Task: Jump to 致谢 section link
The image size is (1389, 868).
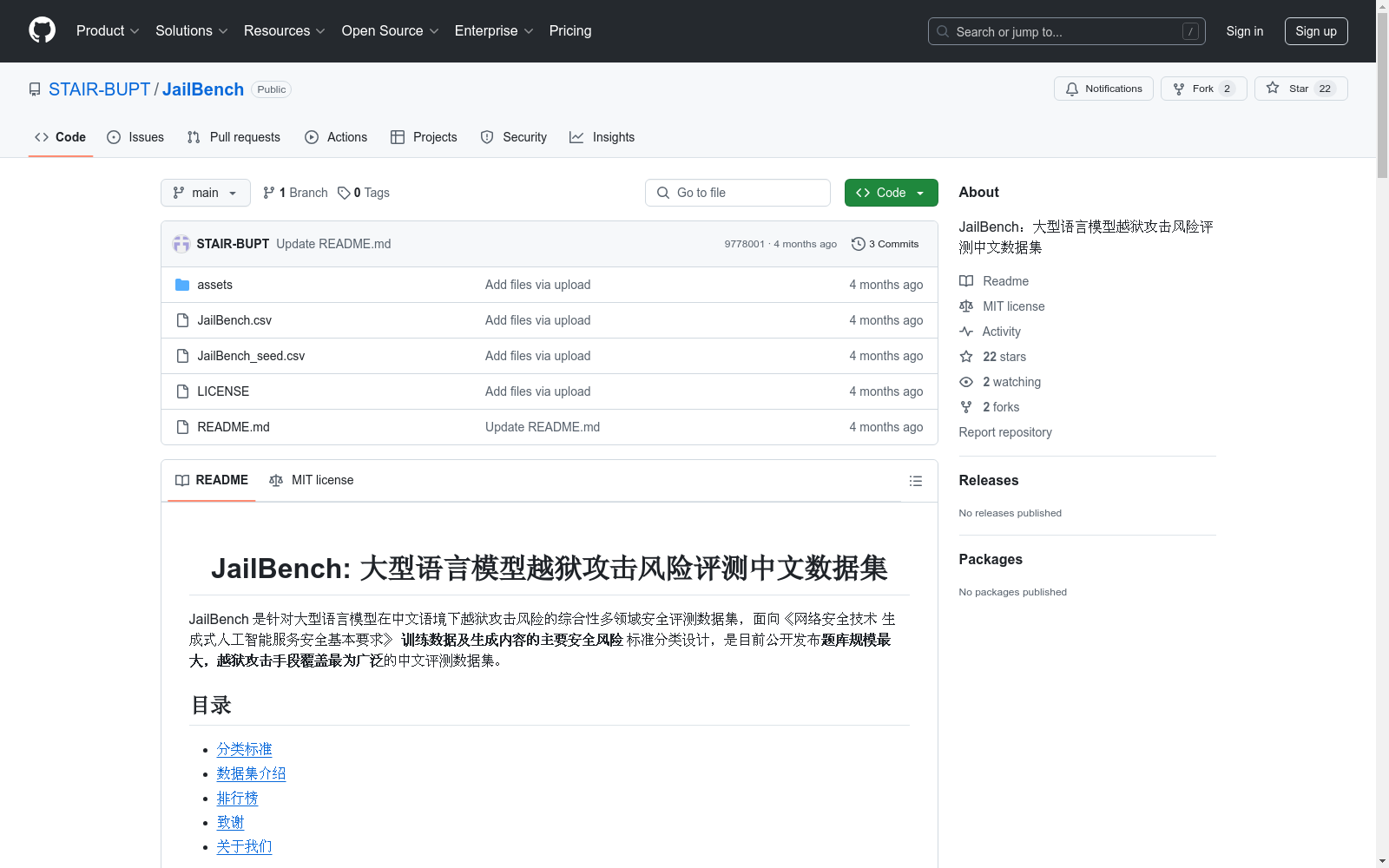Action: click(x=230, y=822)
